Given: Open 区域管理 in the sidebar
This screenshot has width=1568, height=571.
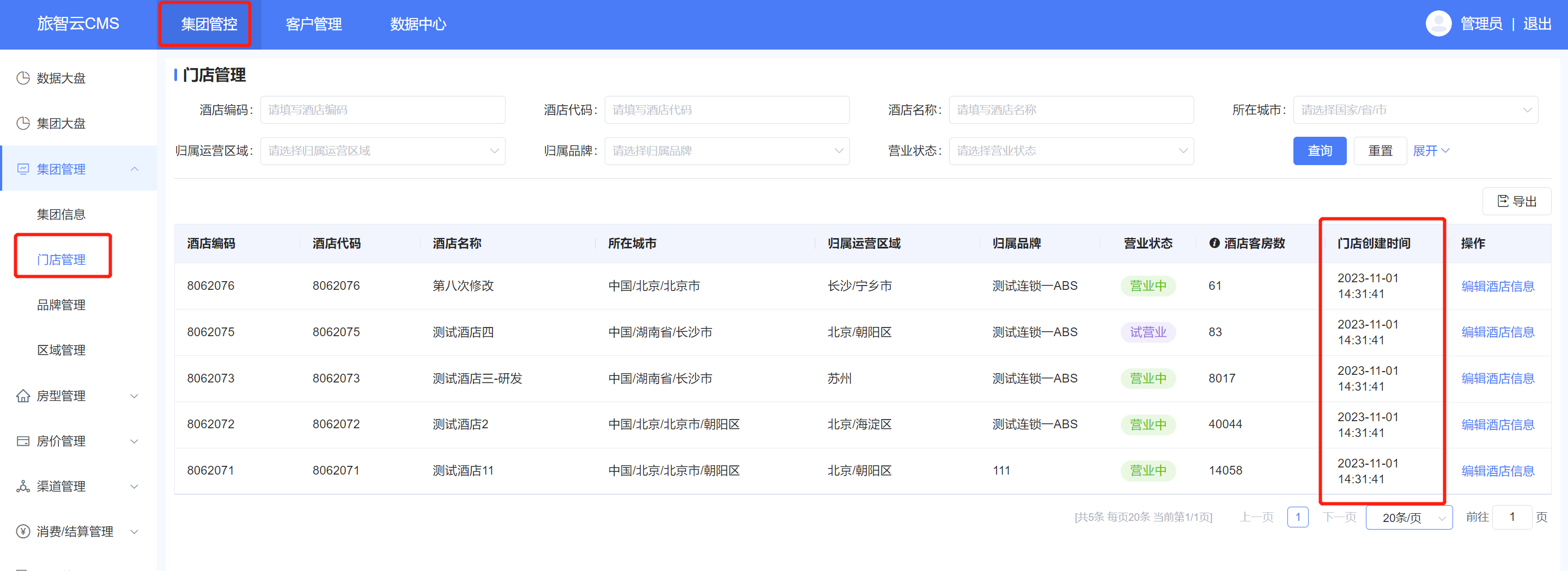Looking at the screenshot, I should [61, 350].
